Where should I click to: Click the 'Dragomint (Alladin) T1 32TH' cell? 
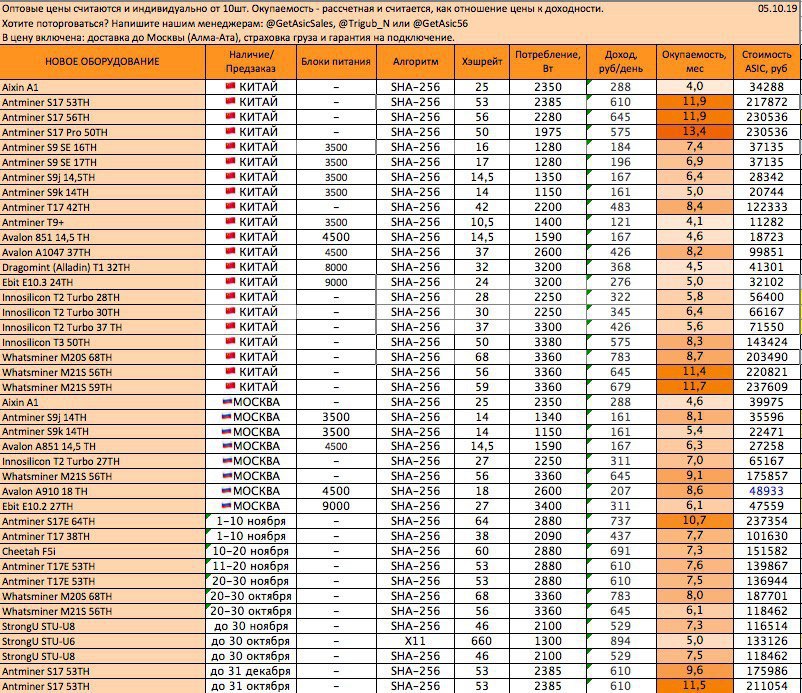point(102,267)
